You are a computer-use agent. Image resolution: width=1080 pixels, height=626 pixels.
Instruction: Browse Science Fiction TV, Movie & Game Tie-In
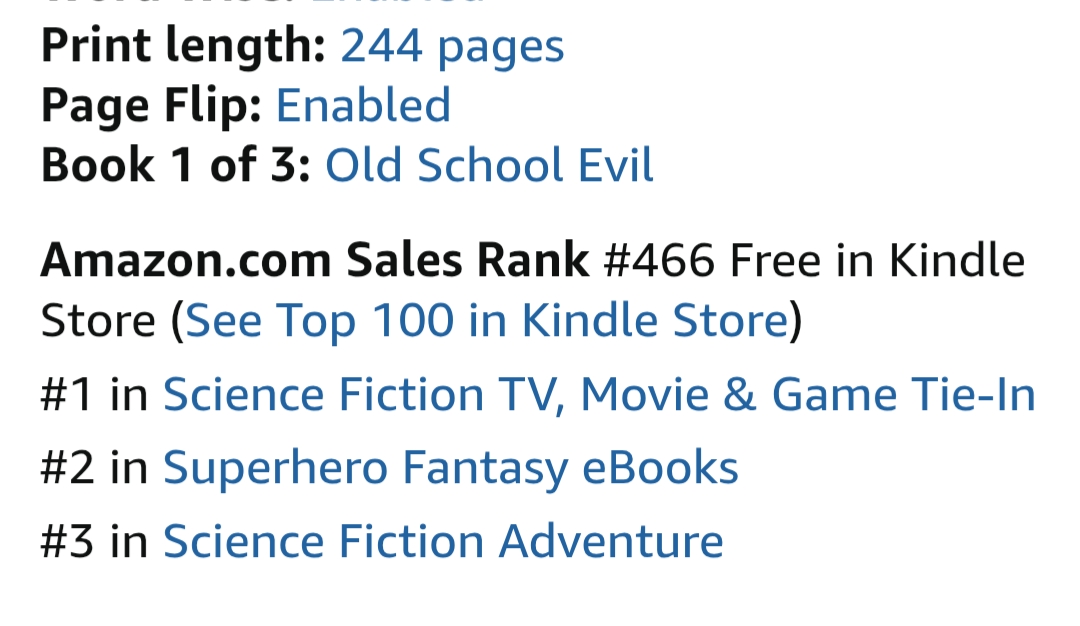click(x=599, y=395)
